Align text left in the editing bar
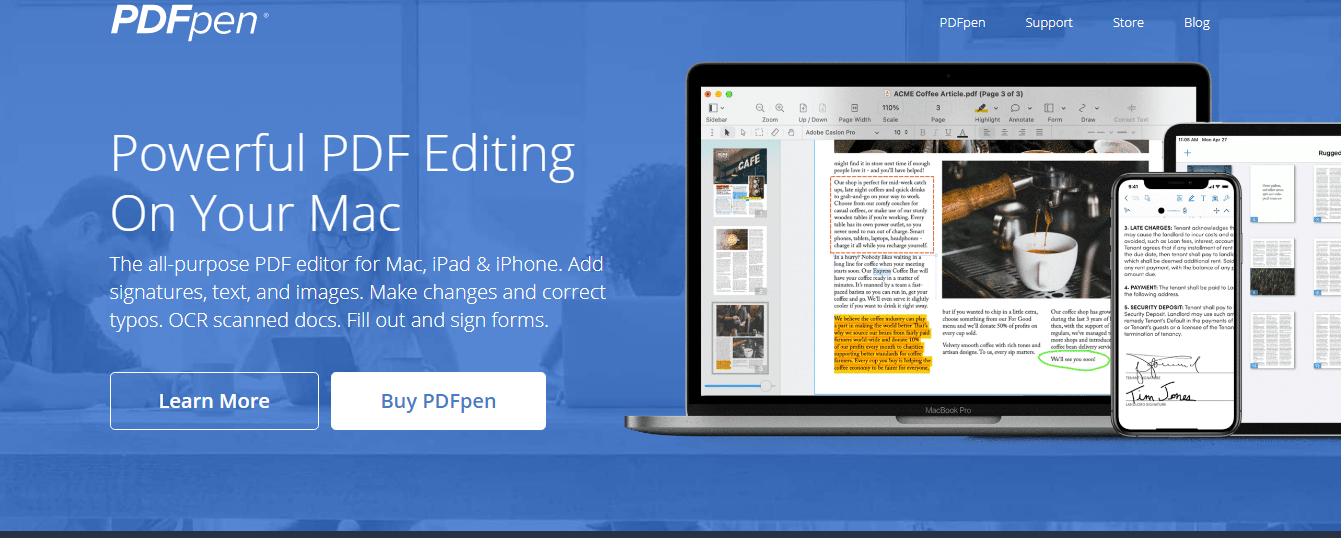The height and width of the screenshot is (538, 1341). click(x=987, y=132)
